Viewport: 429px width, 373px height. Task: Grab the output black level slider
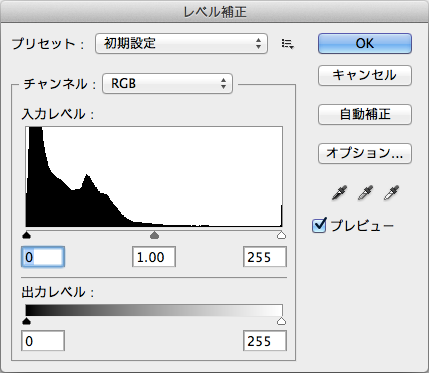pyautogui.click(x=26, y=321)
